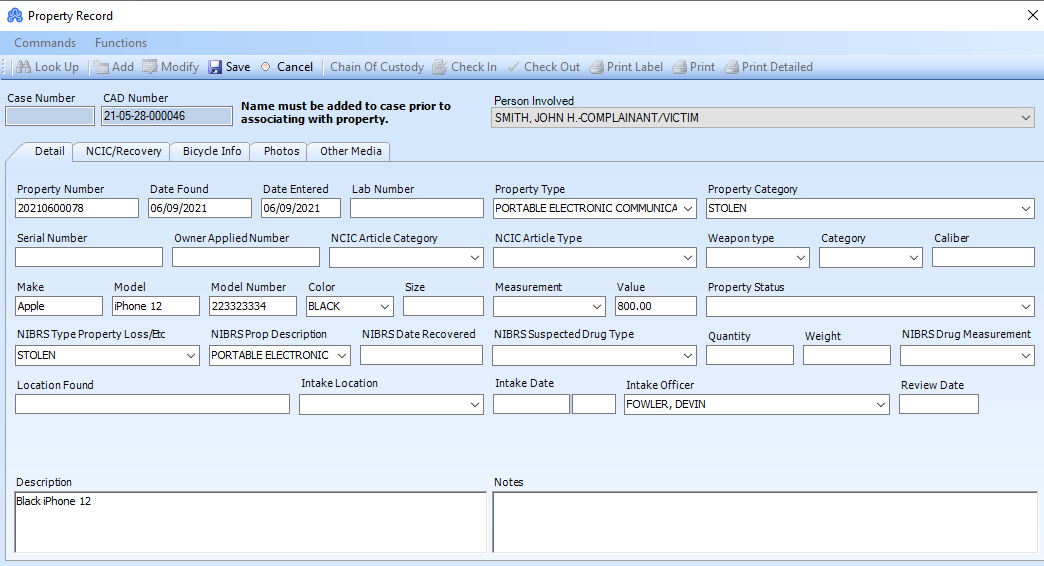Click the Review Date field
Viewport: 1044px width, 566px height.
coord(939,404)
